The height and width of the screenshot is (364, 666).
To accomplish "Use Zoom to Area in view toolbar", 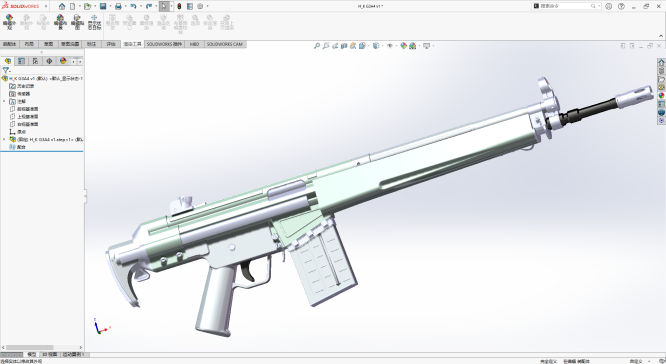I will (x=326, y=46).
